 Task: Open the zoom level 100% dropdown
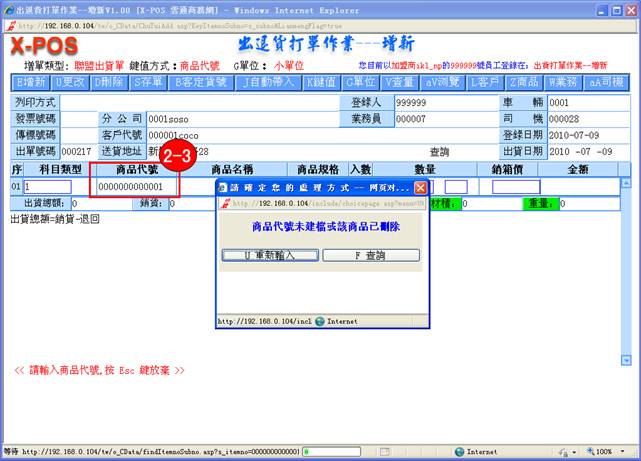click(611, 452)
